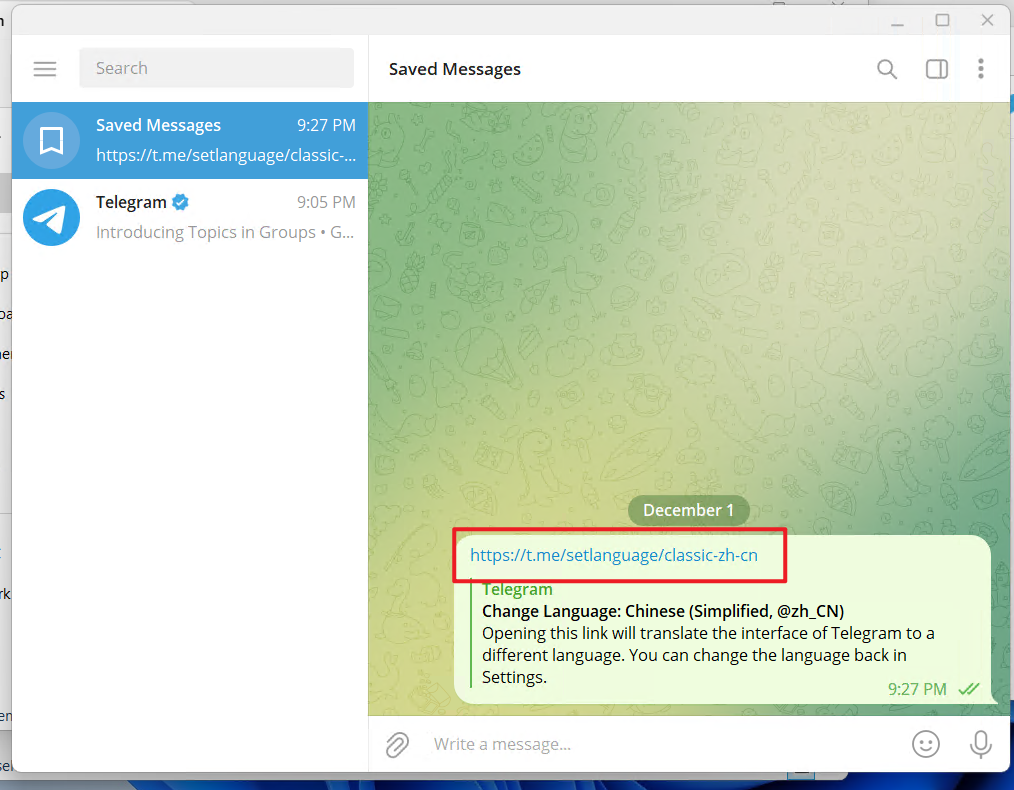Click the microphone voice message icon
The image size is (1014, 790).
coord(980,744)
